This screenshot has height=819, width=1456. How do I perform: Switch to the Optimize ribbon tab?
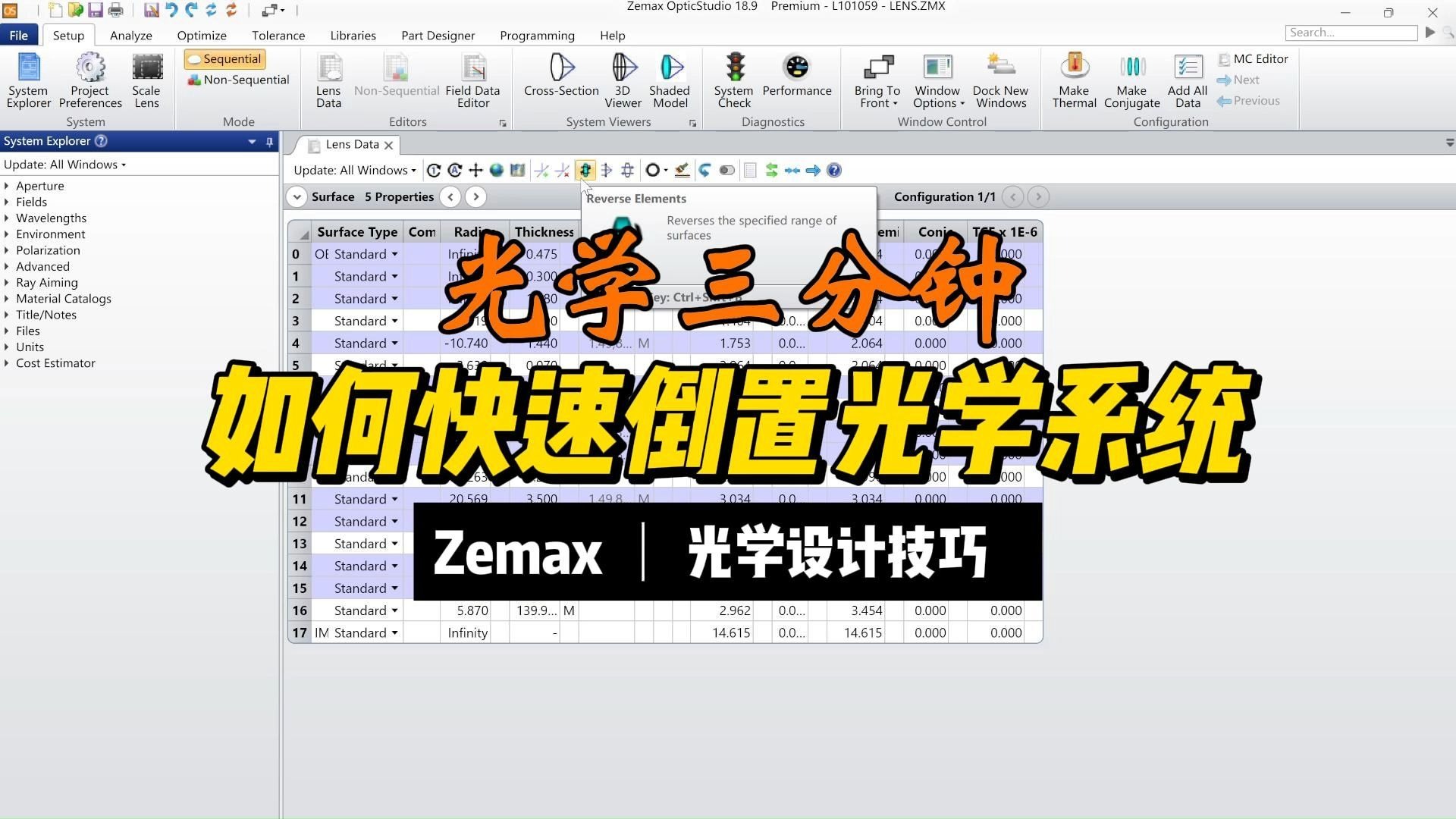tap(202, 36)
